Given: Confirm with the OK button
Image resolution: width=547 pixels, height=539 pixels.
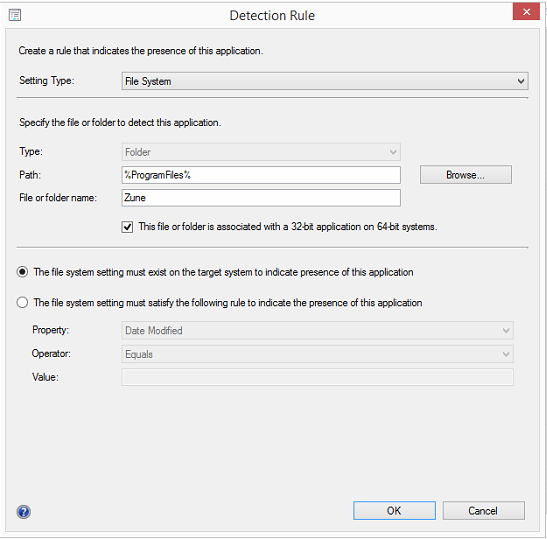Looking at the screenshot, I should pyautogui.click(x=394, y=511).
